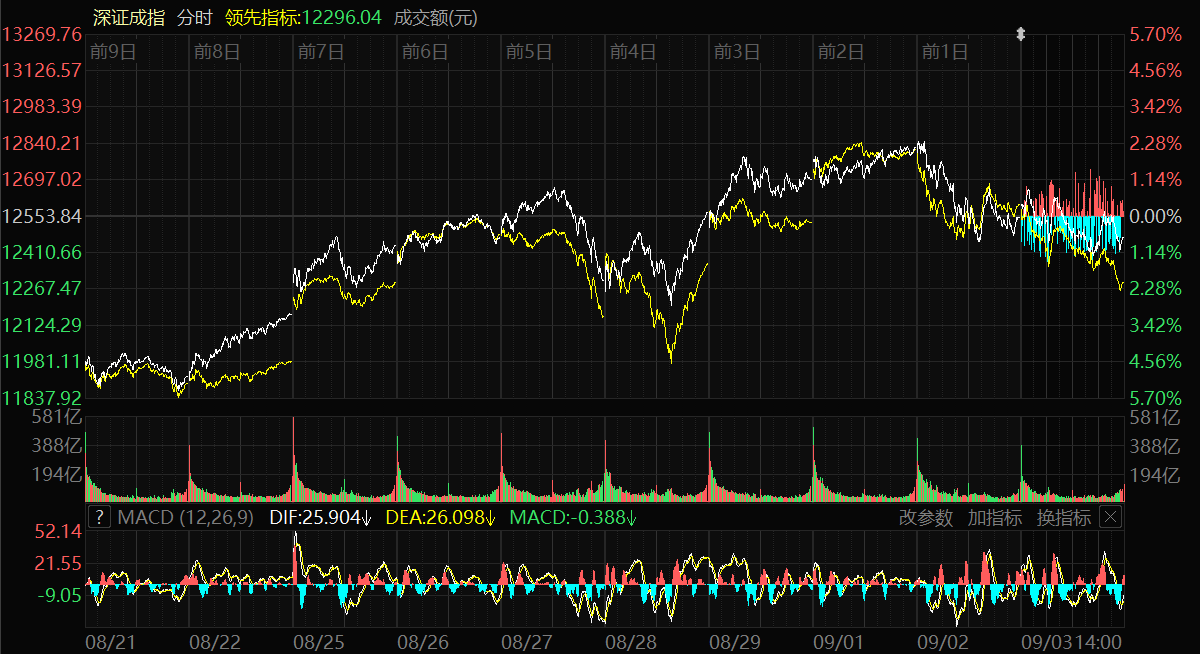Click the 4.56% red percent label
1200x654 pixels.
(1155, 70)
